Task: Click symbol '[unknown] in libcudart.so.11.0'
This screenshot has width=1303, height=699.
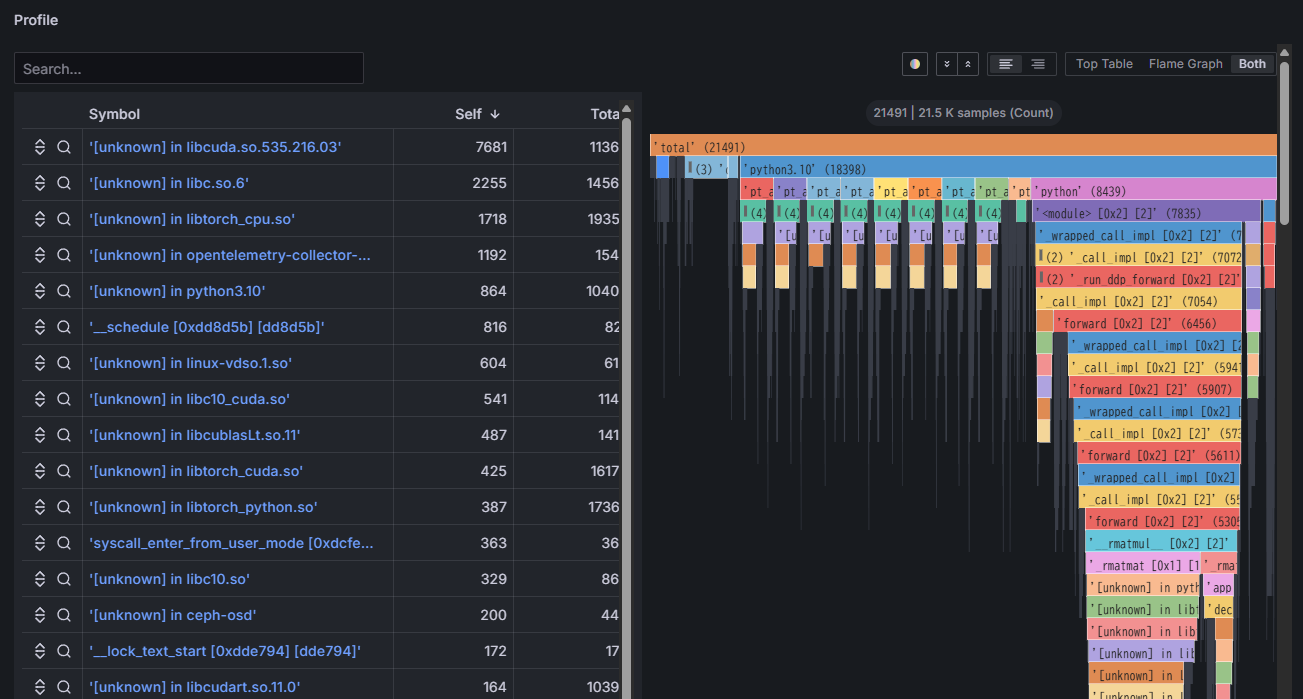Action: (195, 687)
